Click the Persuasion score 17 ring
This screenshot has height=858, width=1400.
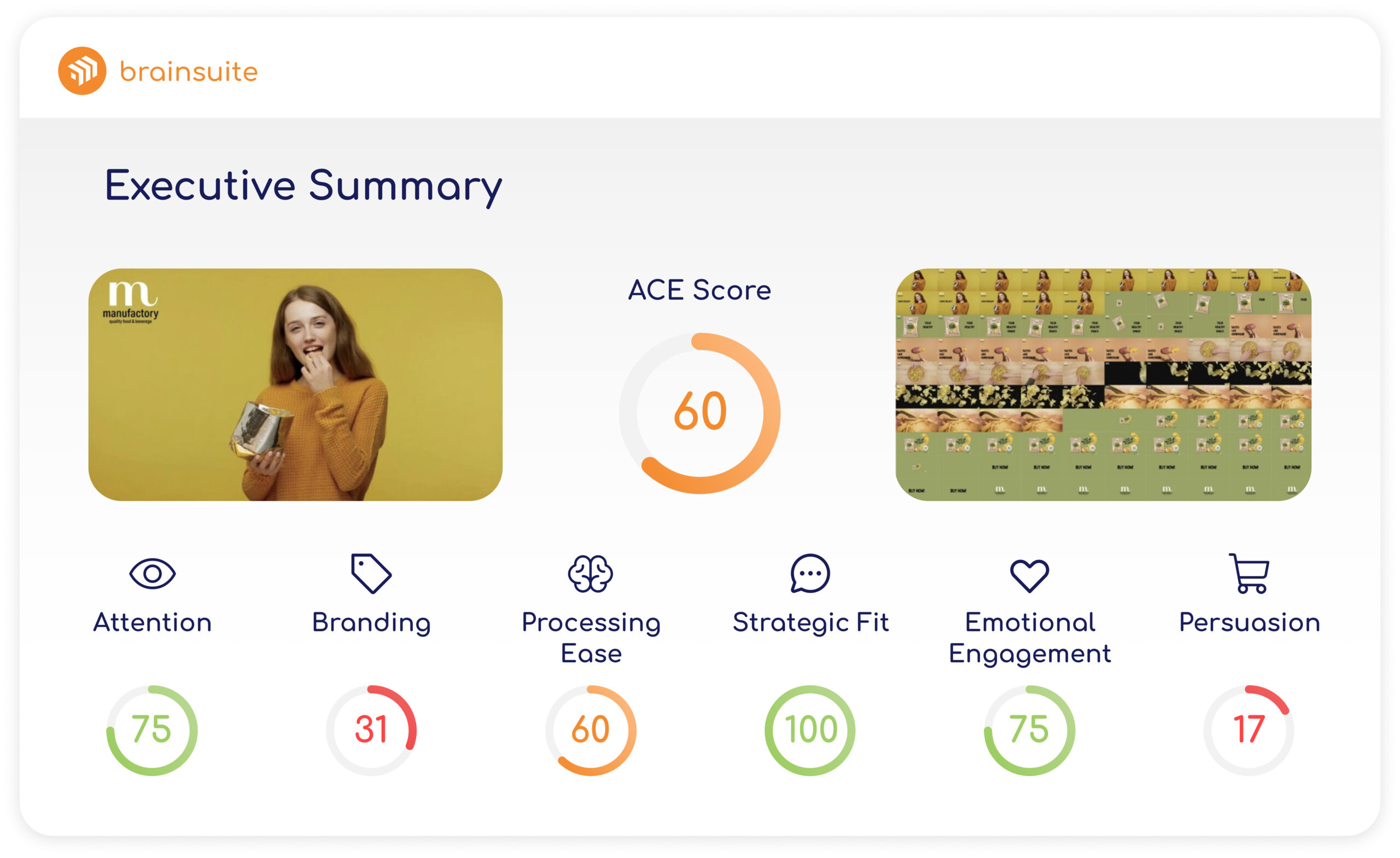tap(1249, 729)
